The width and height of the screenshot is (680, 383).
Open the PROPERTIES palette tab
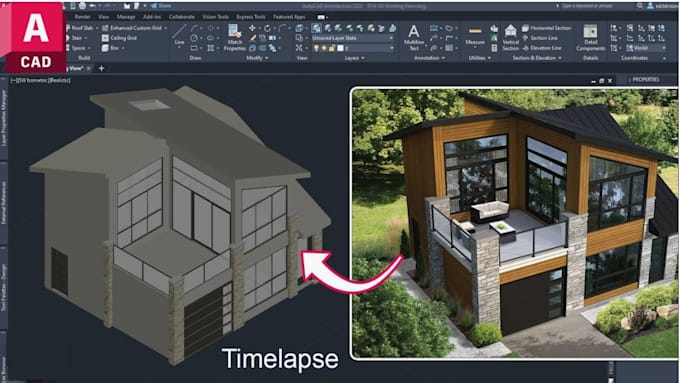click(x=645, y=79)
